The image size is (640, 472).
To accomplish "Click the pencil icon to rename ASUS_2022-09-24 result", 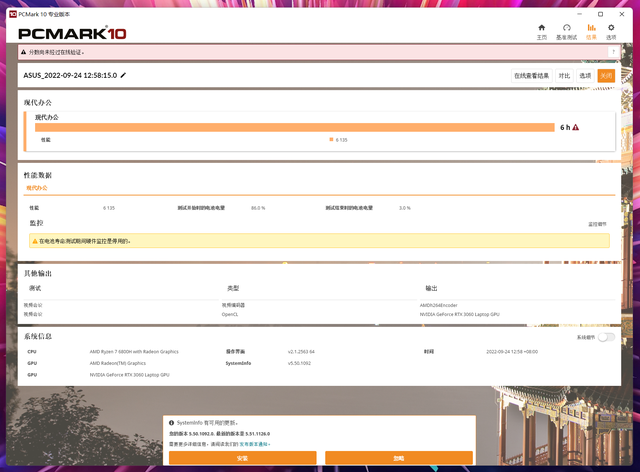I will [123, 75].
